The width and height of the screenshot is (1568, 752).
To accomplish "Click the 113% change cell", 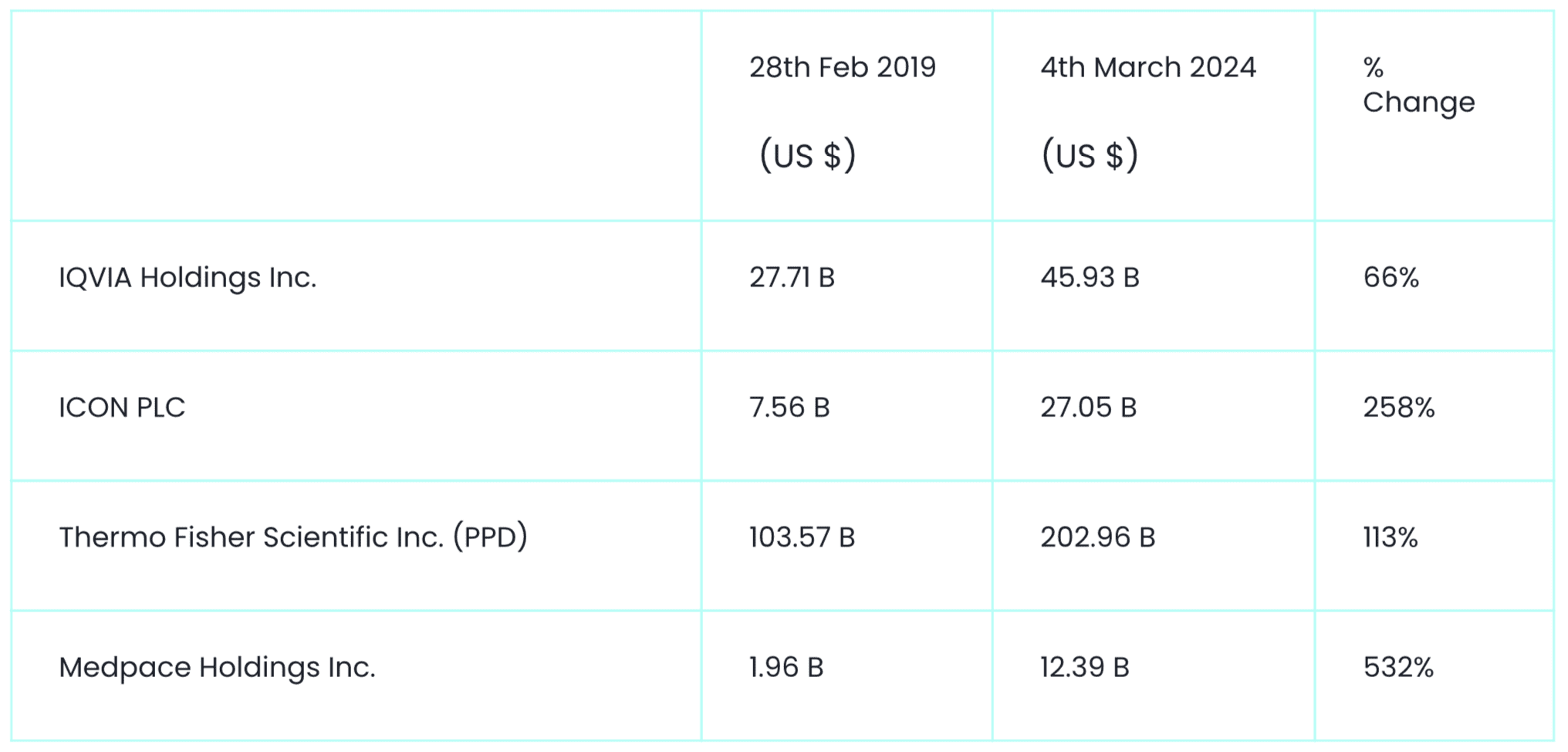I will [1390, 537].
